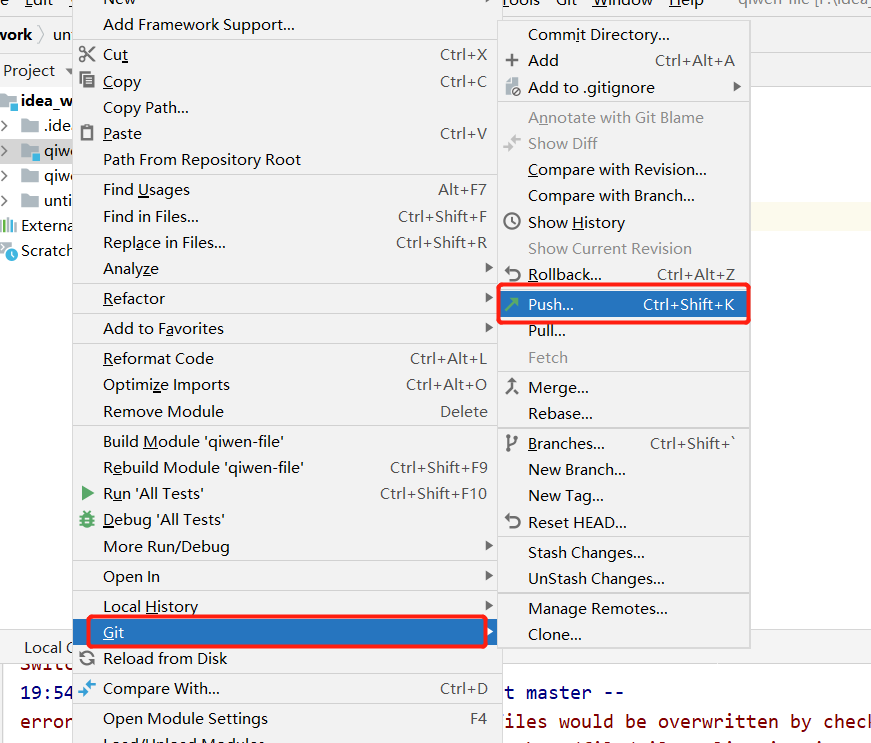The image size is (871, 743).
Task: Choose Push... from the Git submenu
Action: pos(624,304)
